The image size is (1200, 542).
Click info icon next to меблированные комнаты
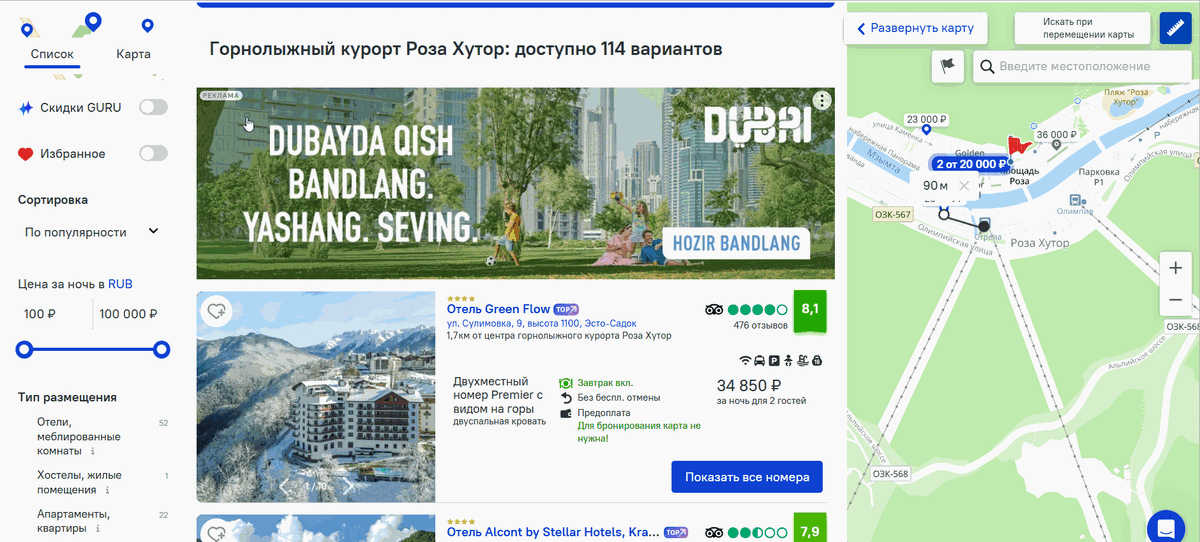pos(92,452)
